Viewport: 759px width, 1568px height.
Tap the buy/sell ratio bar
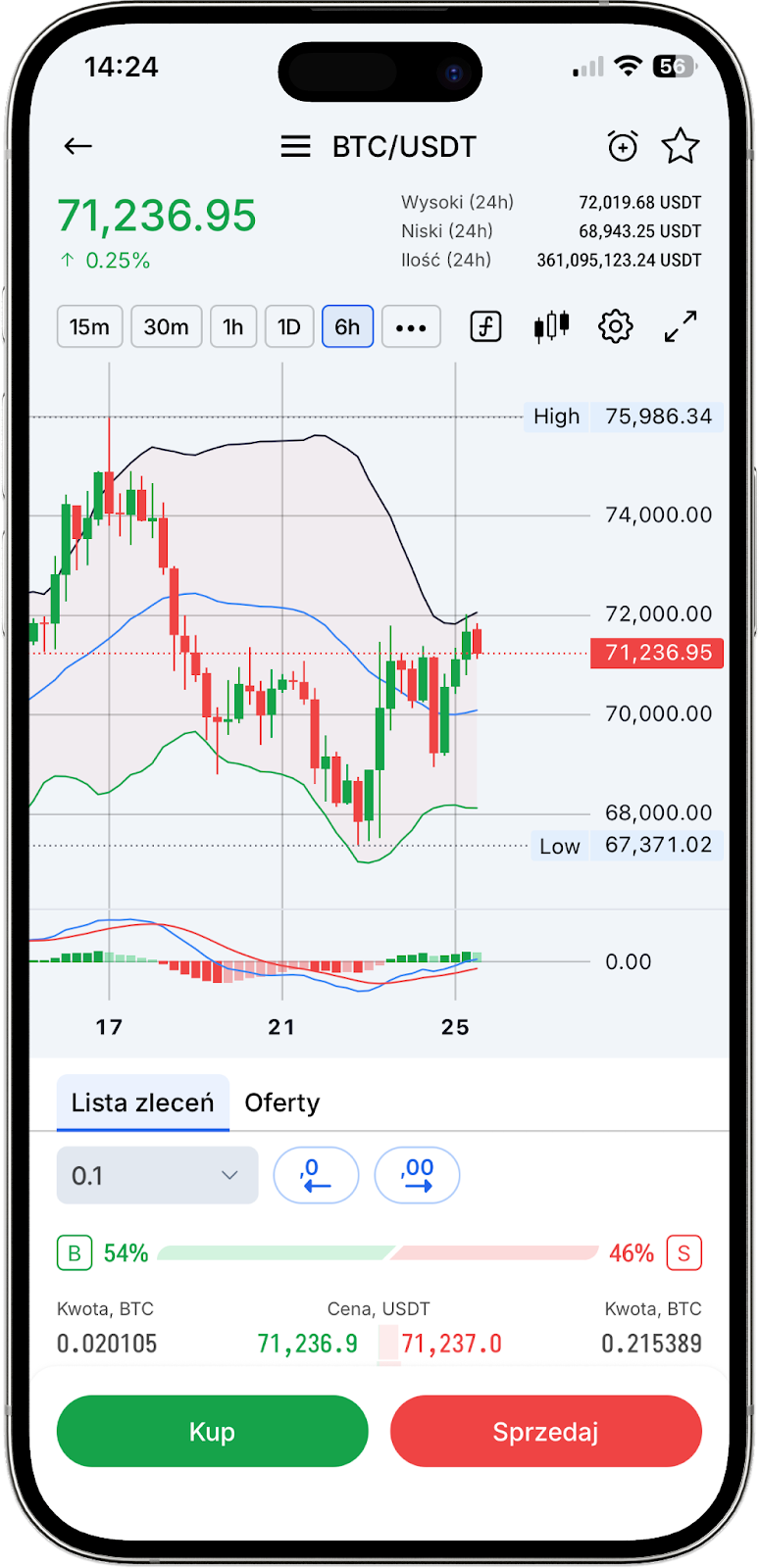click(378, 1253)
